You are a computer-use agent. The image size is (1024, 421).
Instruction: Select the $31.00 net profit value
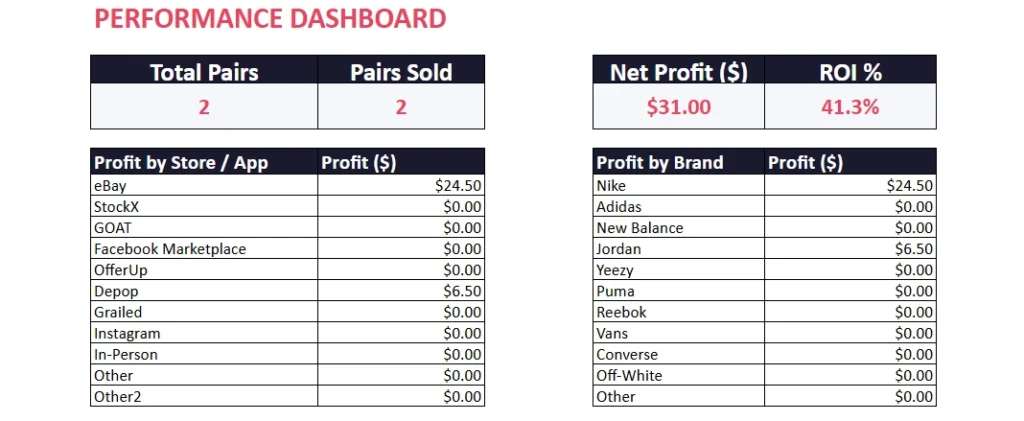coord(678,107)
